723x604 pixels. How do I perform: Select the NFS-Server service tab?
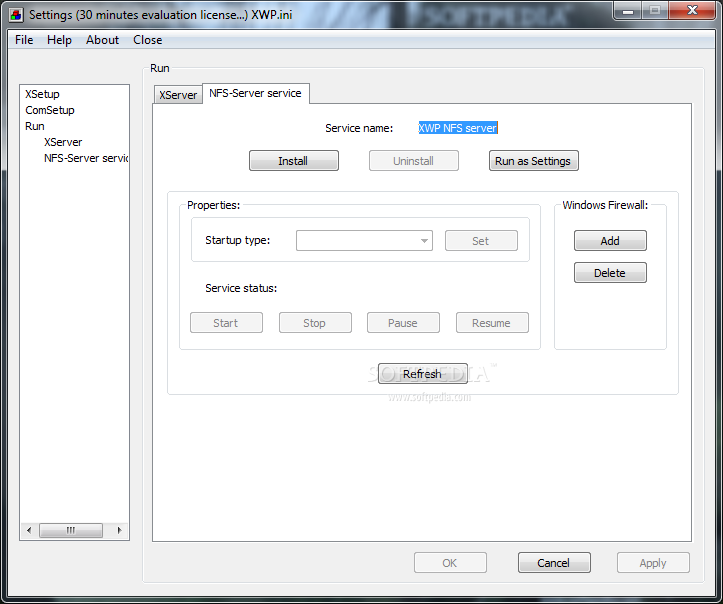point(255,93)
